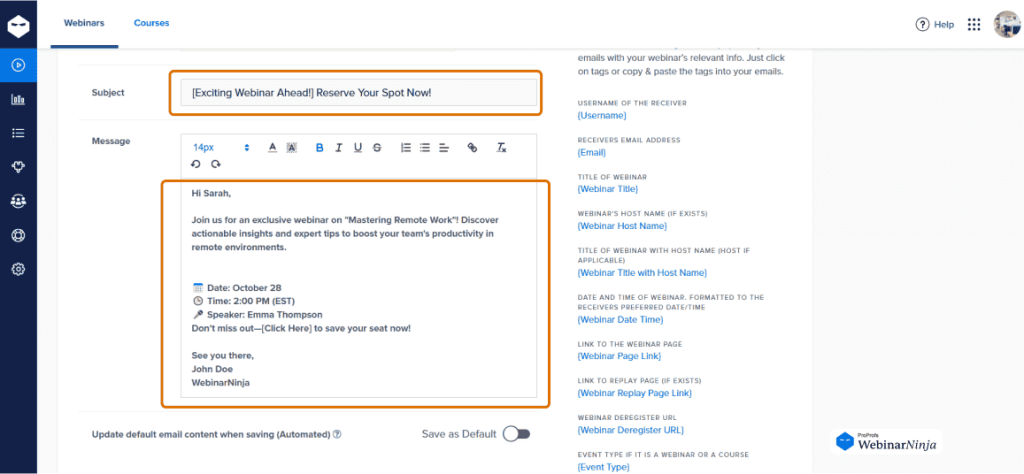
Task: Open the user profile avatar
Action: (1007, 24)
